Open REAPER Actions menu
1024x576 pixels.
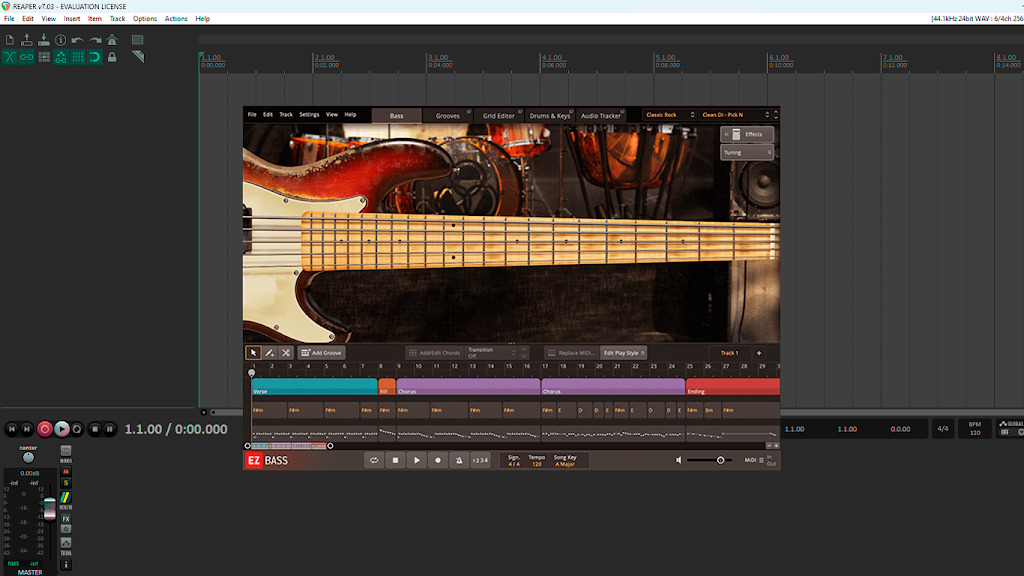176,19
